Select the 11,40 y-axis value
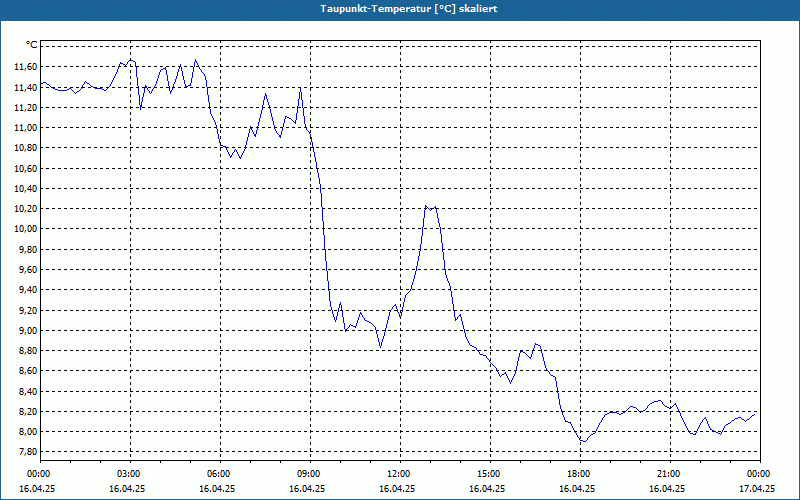The height and width of the screenshot is (500, 800). [x=27, y=87]
